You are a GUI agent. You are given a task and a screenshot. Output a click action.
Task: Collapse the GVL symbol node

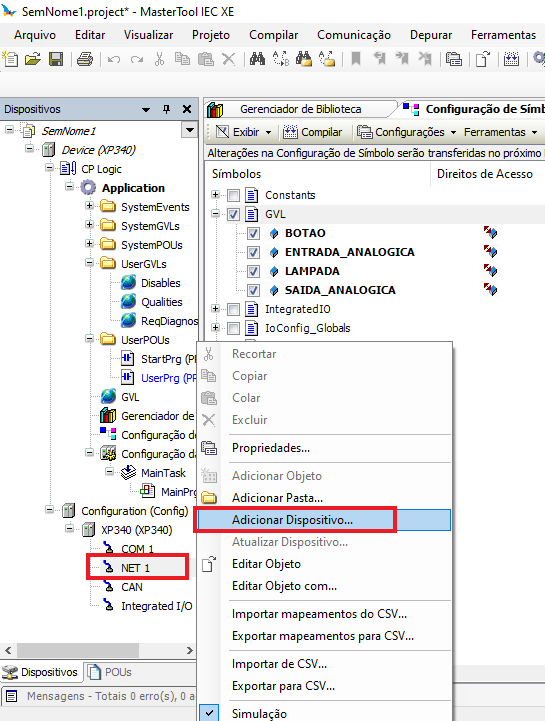[x=215, y=213]
